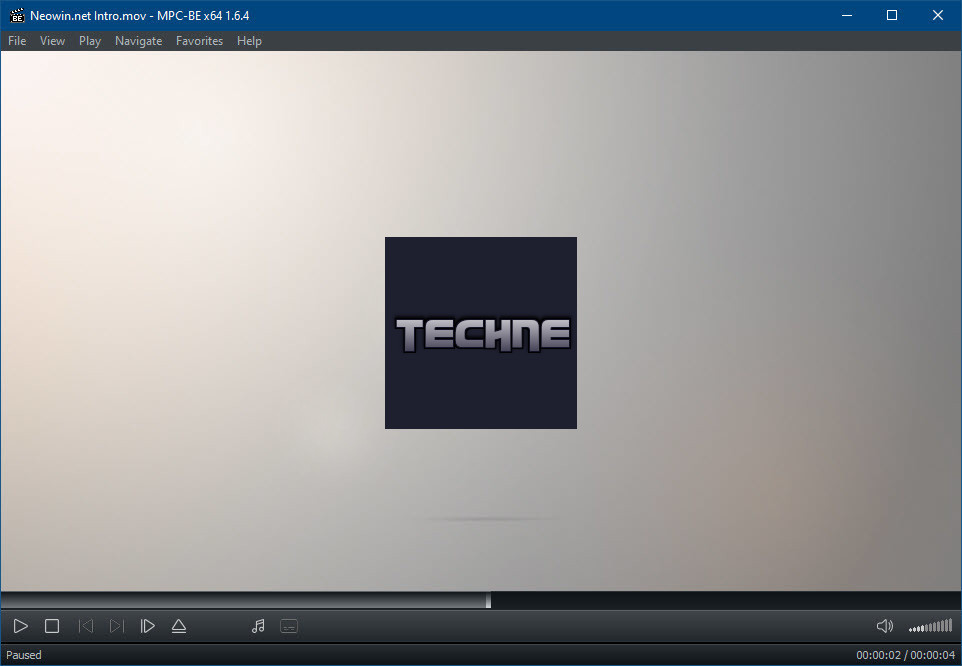Screen dimensions: 962x666
Task: Close the MPC-BE window
Action: [x=937, y=15]
